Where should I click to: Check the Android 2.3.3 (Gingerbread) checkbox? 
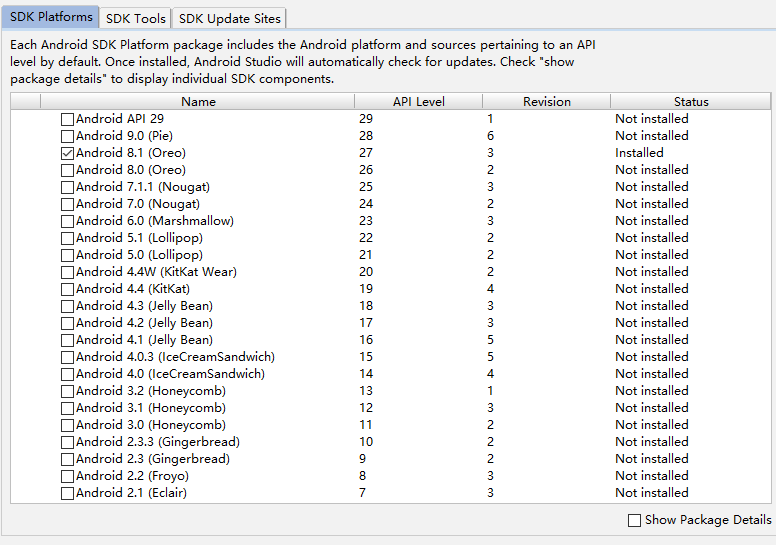coord(67,442)
